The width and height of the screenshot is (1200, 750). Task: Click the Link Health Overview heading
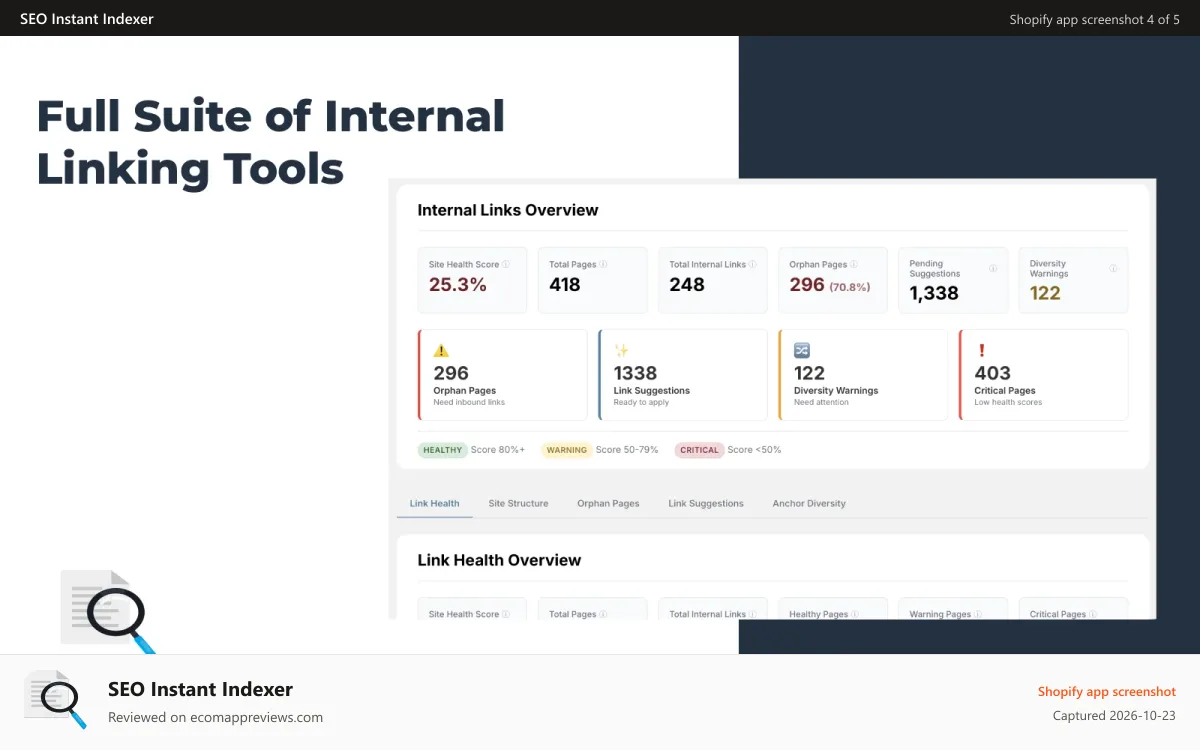[x=499, y=560]
